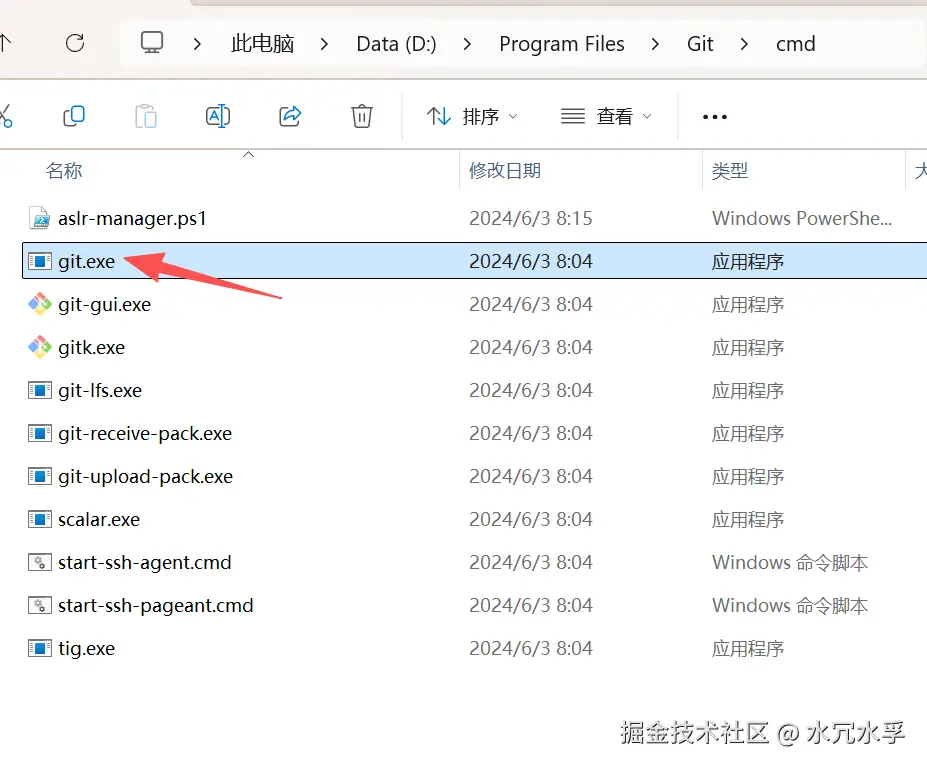Click the Copy icon in toolbar

tap(74, 116)
